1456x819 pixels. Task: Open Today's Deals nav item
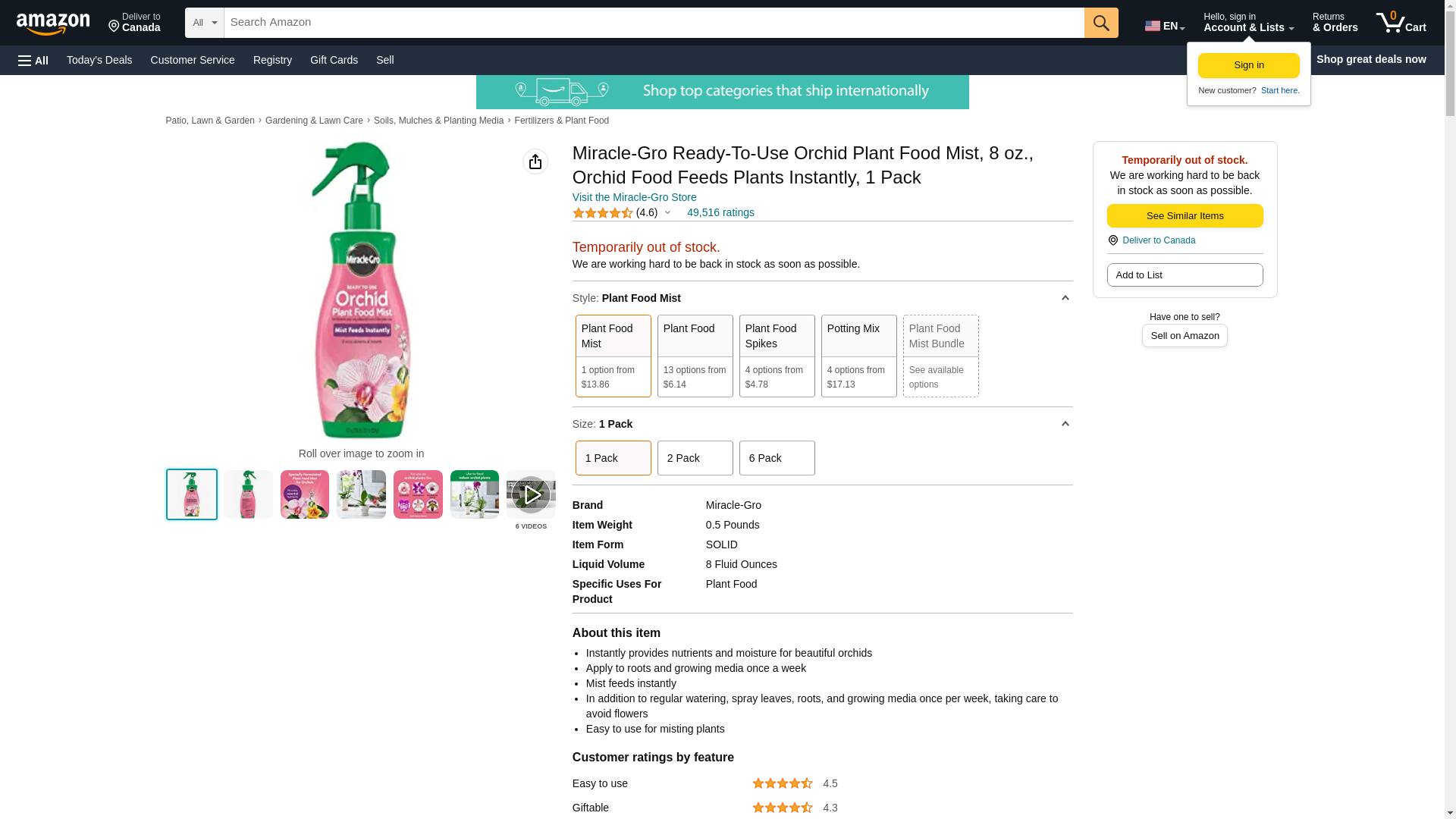(x=99, y=60)
